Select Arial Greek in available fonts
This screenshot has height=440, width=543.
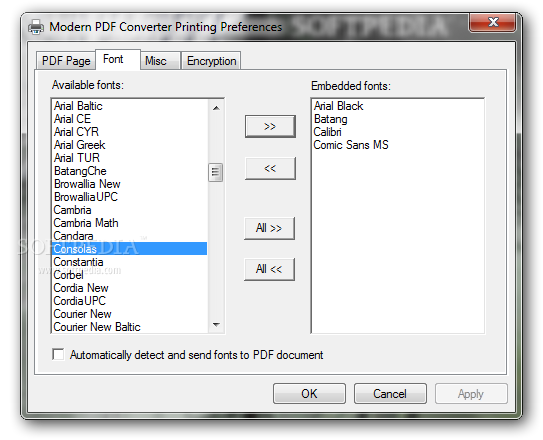tap(130, 145)
